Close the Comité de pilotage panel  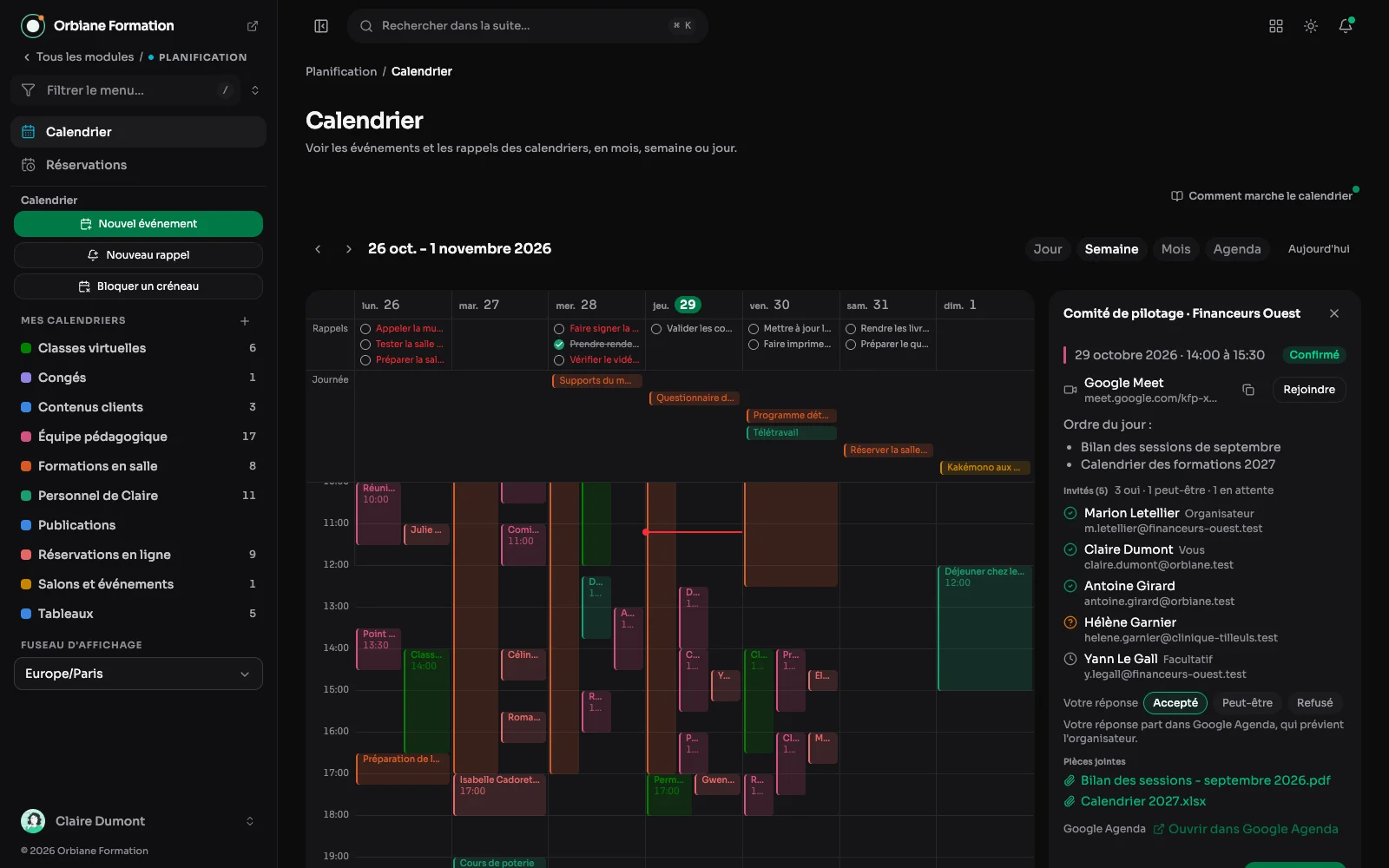[x=1334, y=313]
